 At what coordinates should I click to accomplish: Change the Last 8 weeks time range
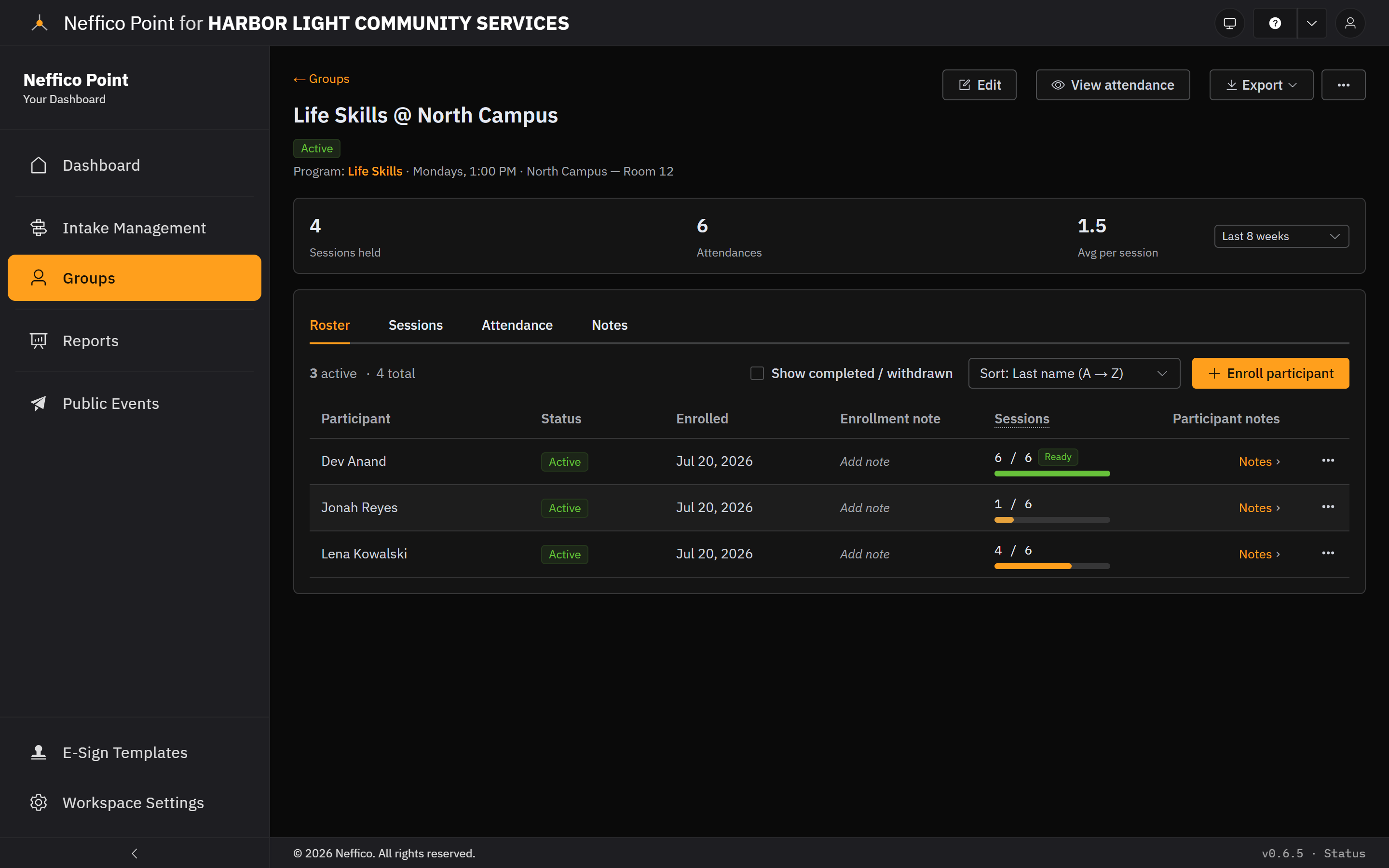(x=1281, y=236)
